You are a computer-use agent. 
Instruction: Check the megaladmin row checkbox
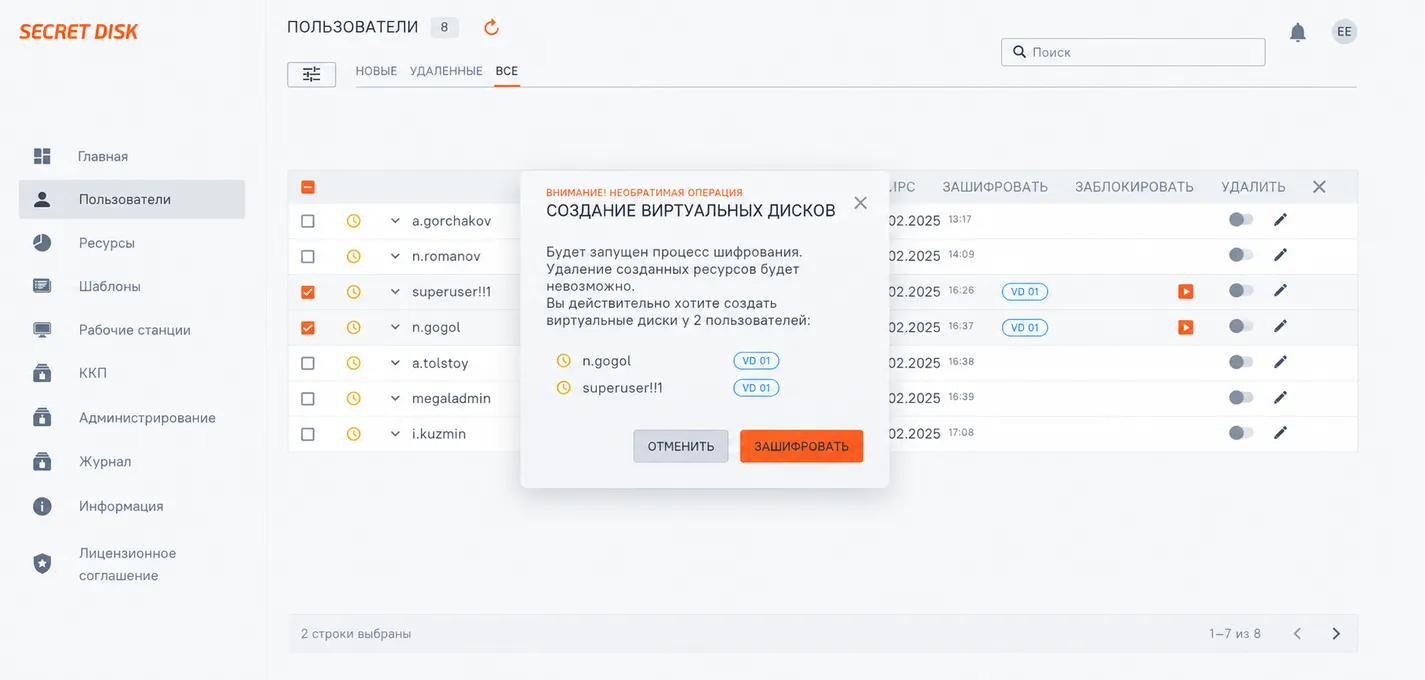point(308,398)
